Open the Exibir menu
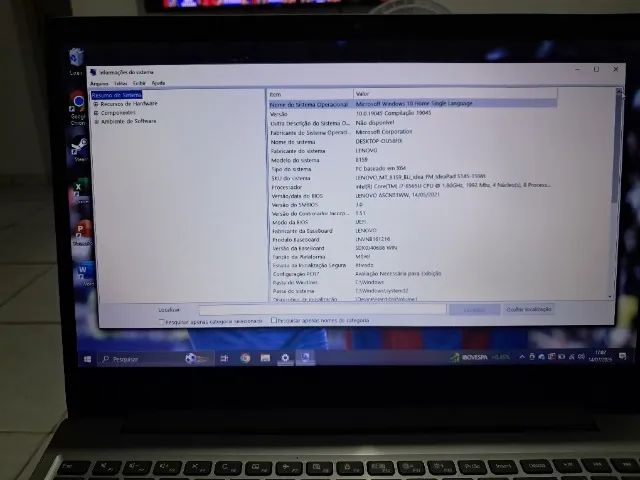Image resolution: width=640 pixels, height=480 pixels. tap(139, 83)
